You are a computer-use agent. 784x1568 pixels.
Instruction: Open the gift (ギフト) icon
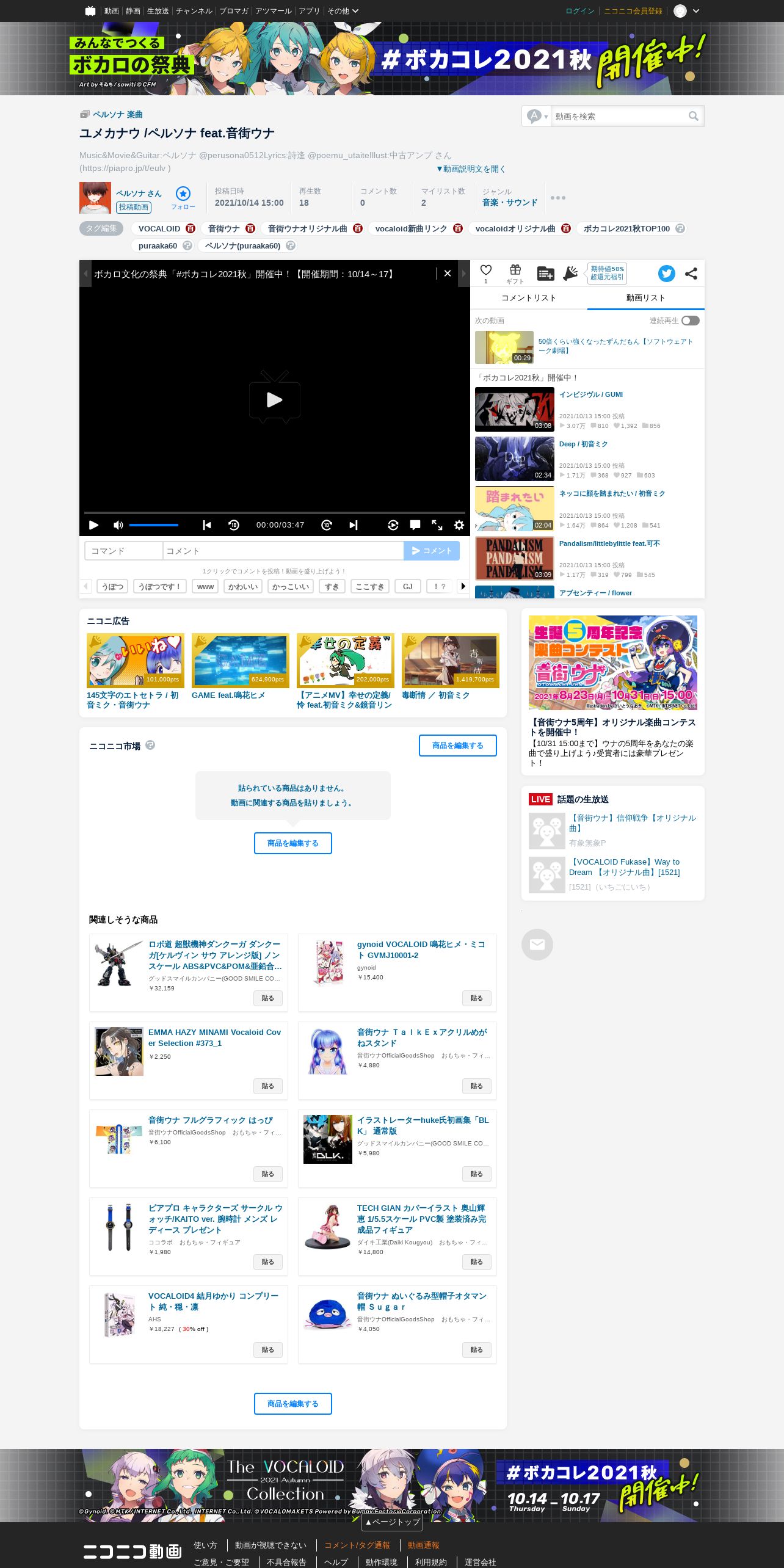[515, 270]
